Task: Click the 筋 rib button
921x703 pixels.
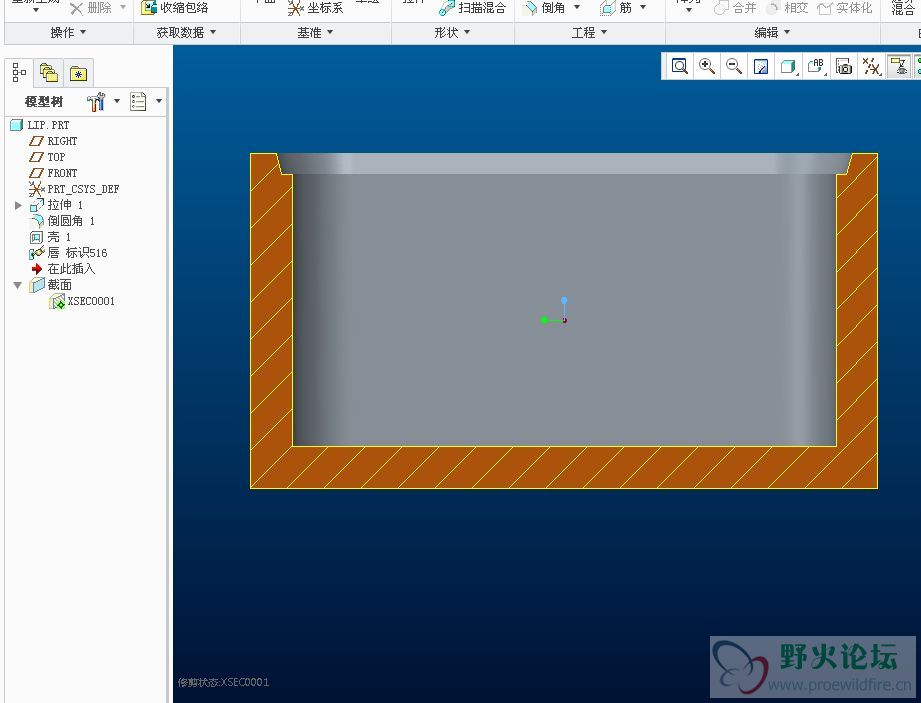Action: click(x=616, y=8)
